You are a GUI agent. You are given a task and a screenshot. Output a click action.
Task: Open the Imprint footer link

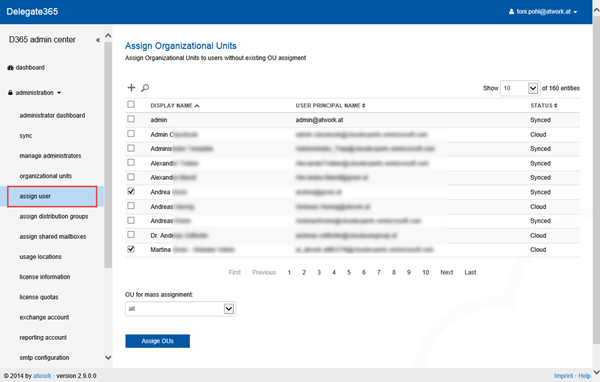pyautogui.click(x=563, y=376)
